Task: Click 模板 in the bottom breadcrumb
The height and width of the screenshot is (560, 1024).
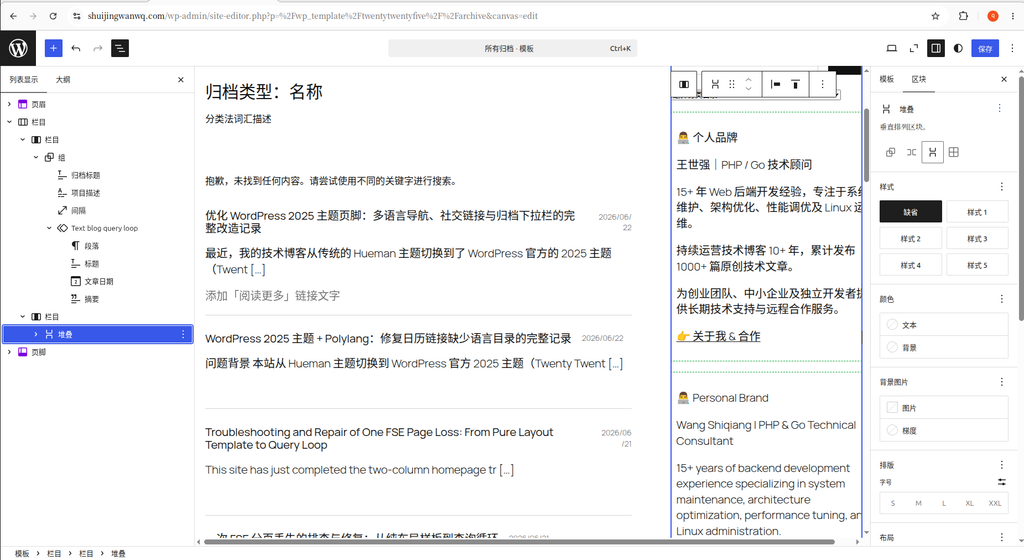Action: point(22,553)
